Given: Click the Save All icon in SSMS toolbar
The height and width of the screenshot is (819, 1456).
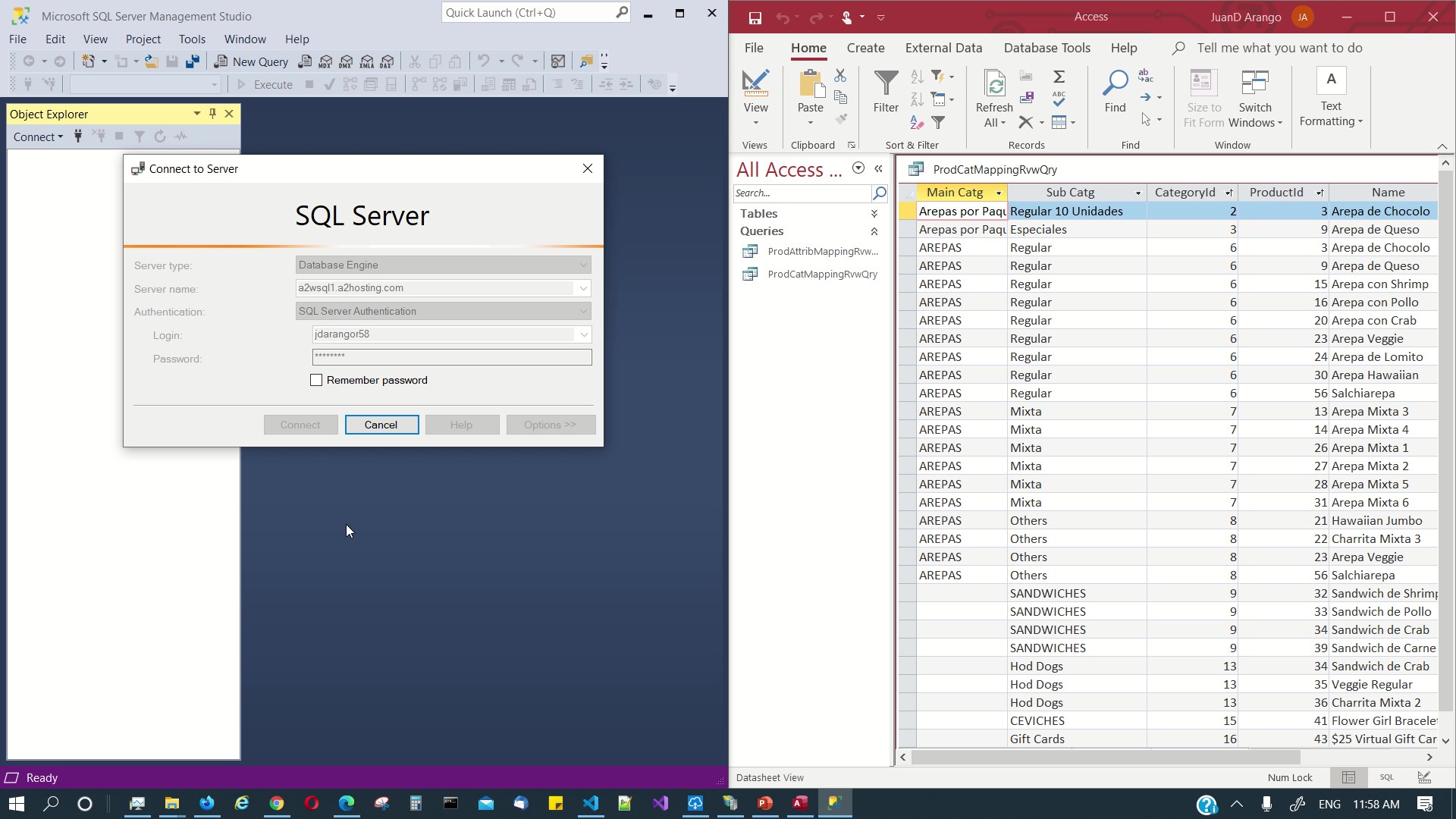Looking at the screenshot, I should [192, 61].
